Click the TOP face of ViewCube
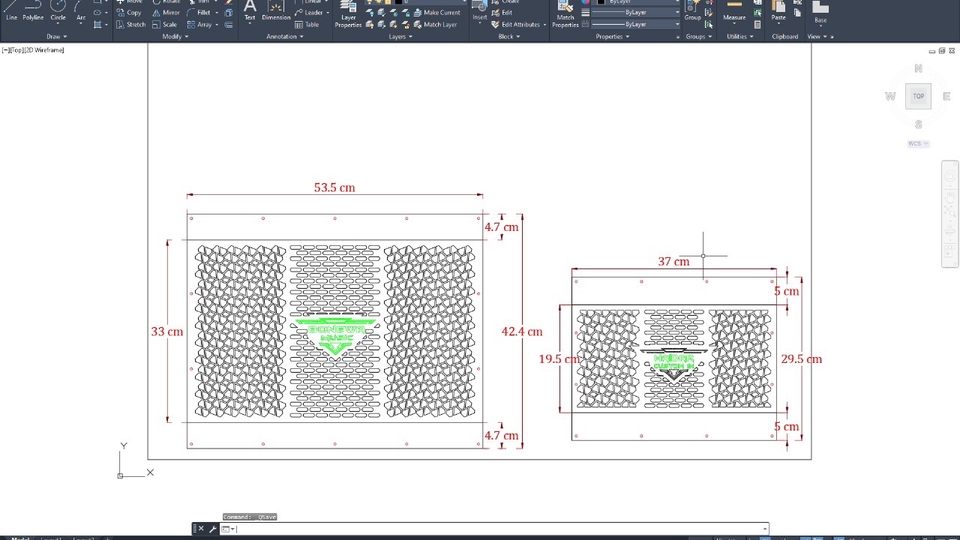The image size is (960, 540). (918, 96)
